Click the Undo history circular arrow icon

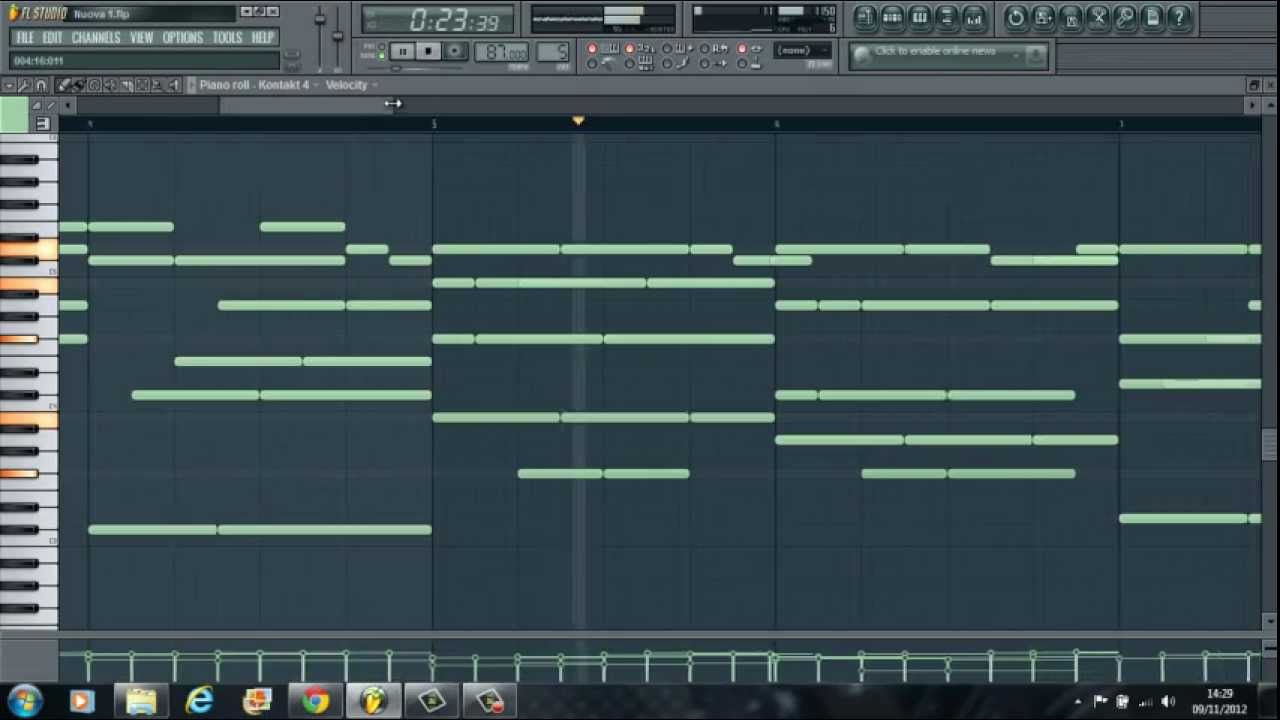(x=1016, y=17)
